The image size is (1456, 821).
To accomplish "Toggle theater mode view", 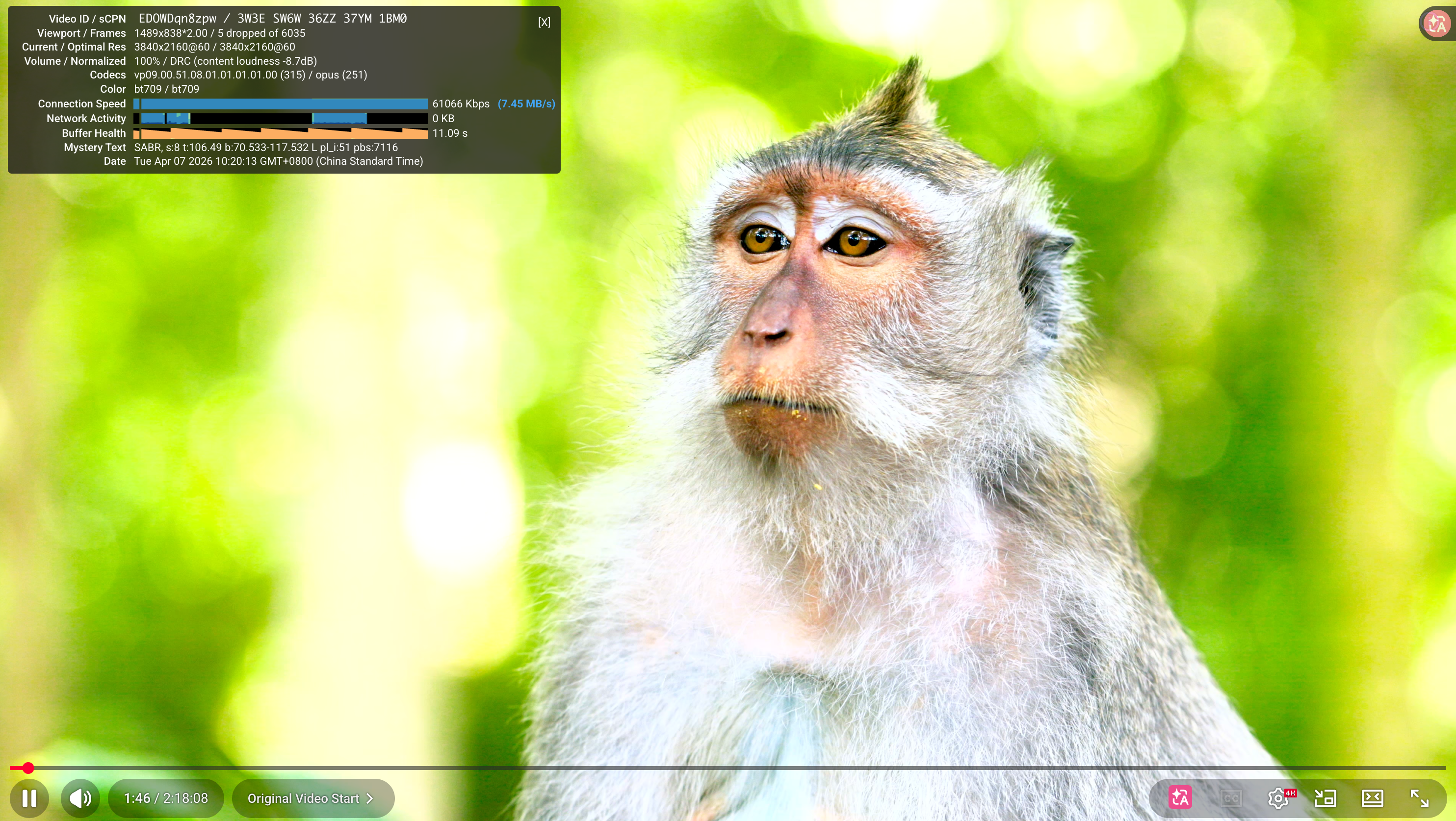I will 1372,798.
